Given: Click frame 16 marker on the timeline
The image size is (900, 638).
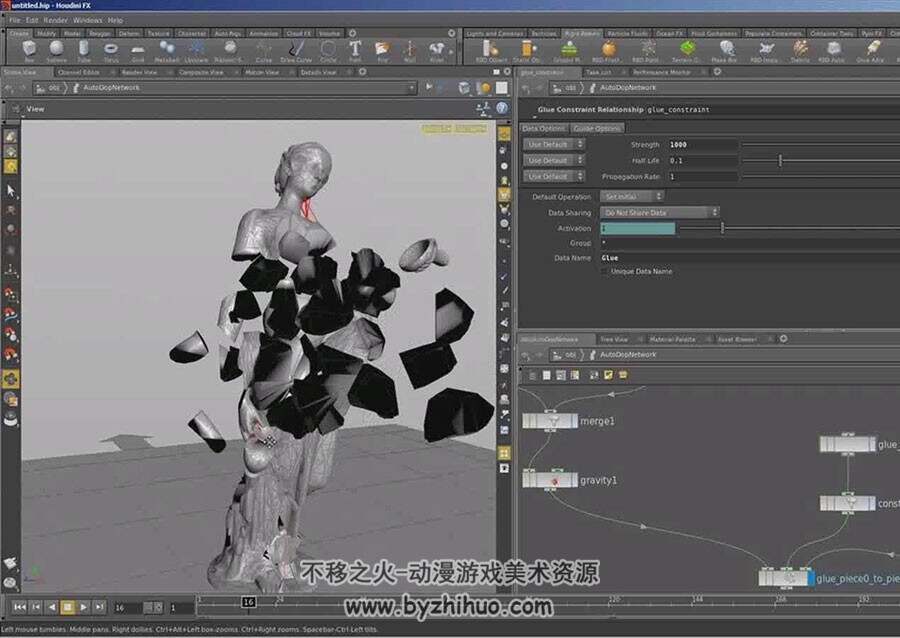Looking at the screenshot, I should point(249,601).
